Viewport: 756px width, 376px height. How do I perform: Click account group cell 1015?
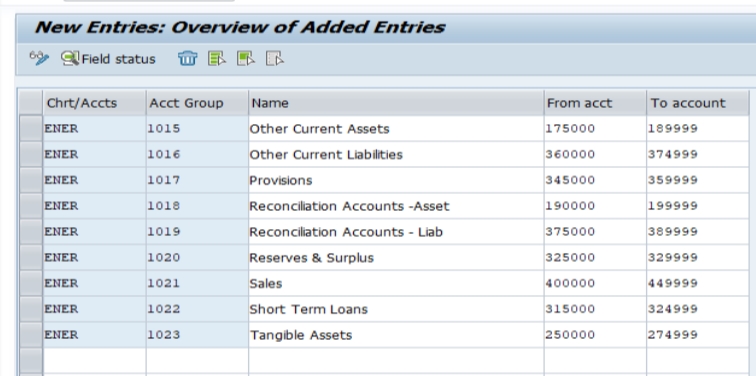tap(197, 129)
